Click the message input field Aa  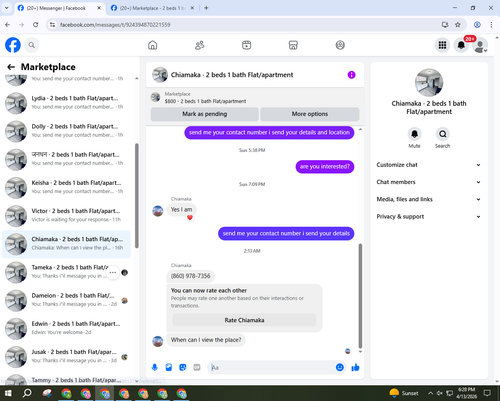[270, 367]
